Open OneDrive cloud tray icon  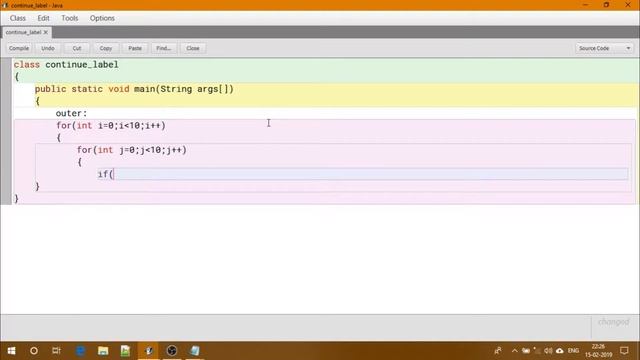[x=560, y=351]
